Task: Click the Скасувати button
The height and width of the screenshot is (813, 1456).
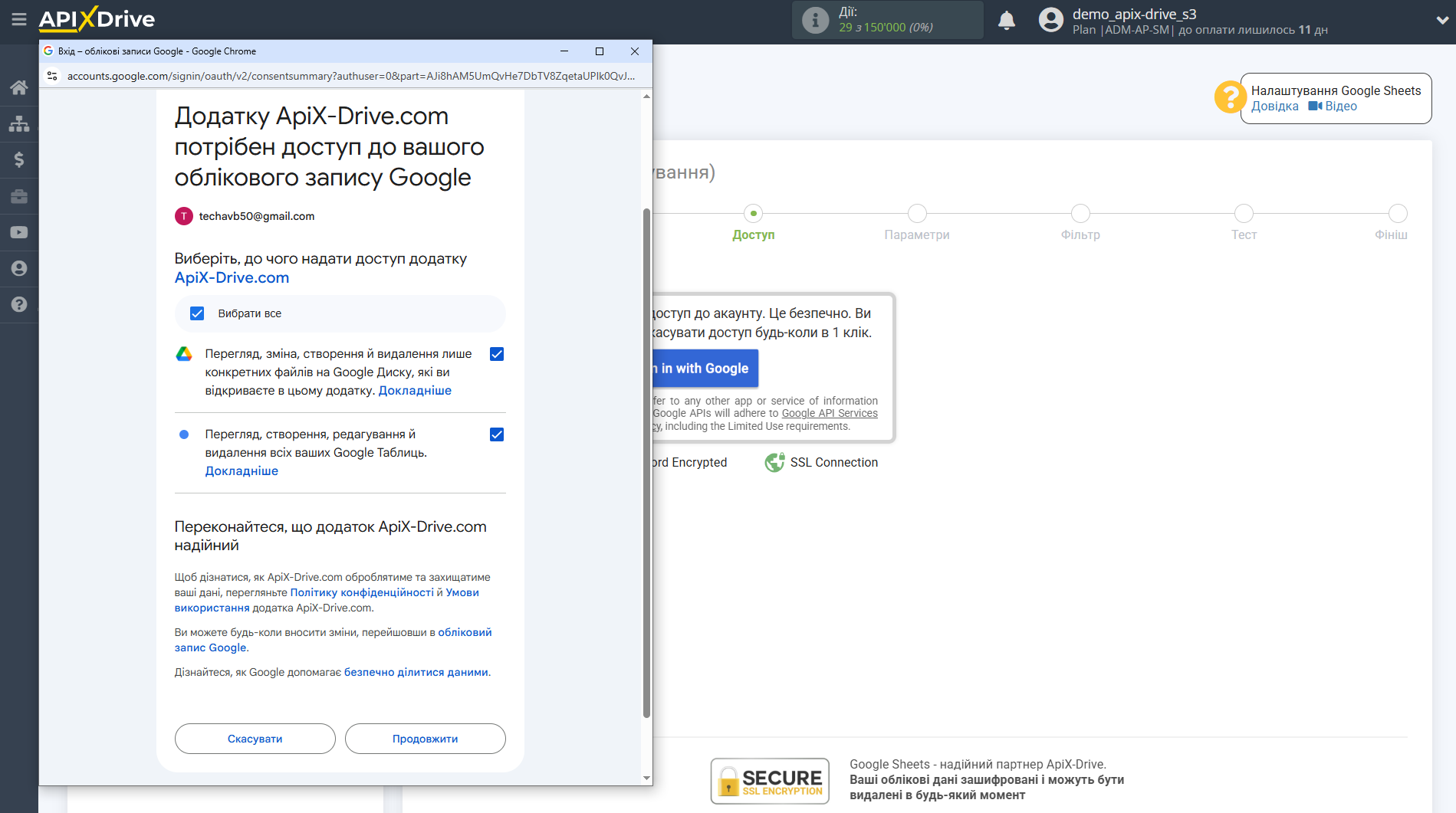Action: pos(255,739)
